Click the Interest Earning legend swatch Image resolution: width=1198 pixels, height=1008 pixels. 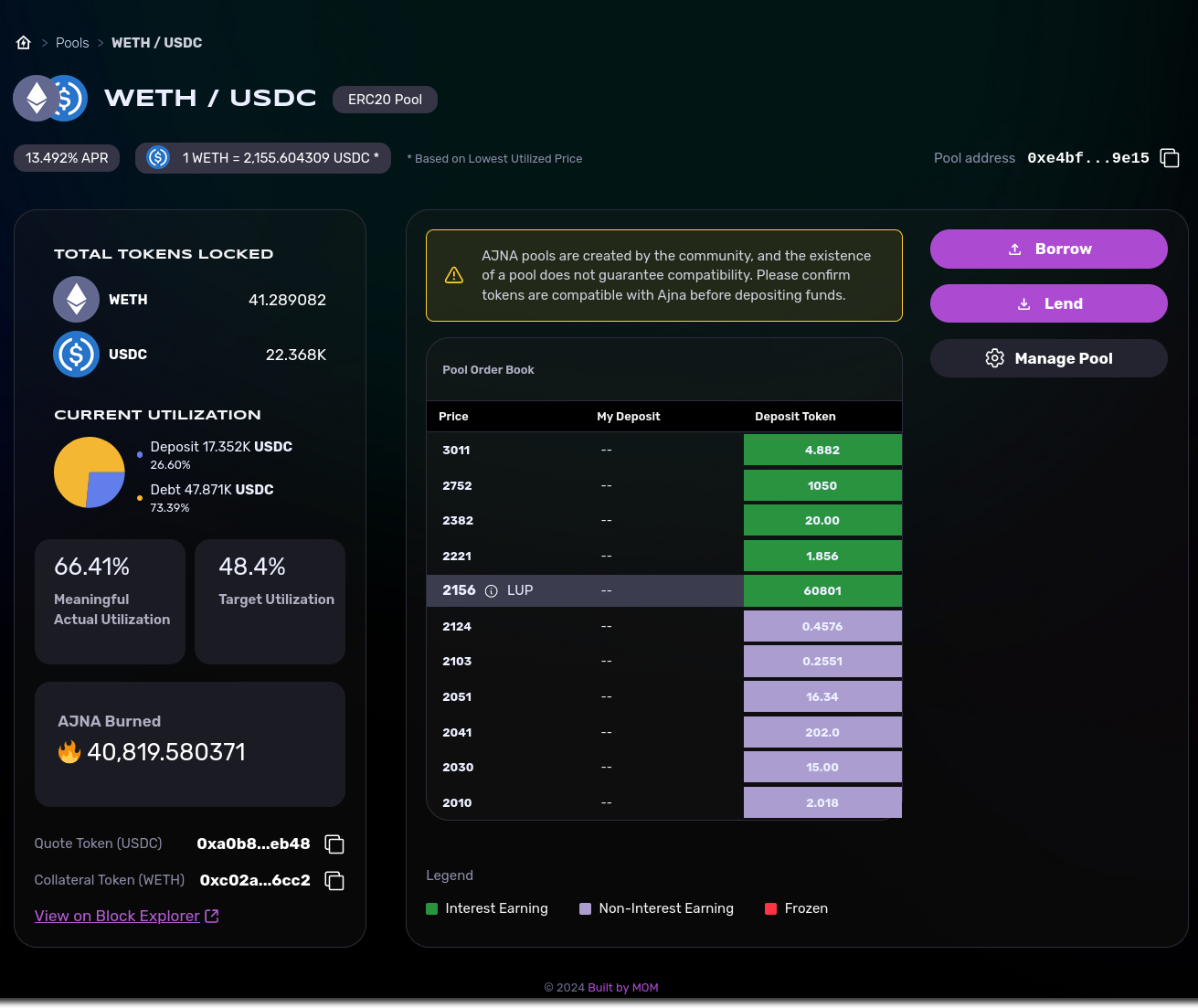pyautogui.click(x=432, y=908)
